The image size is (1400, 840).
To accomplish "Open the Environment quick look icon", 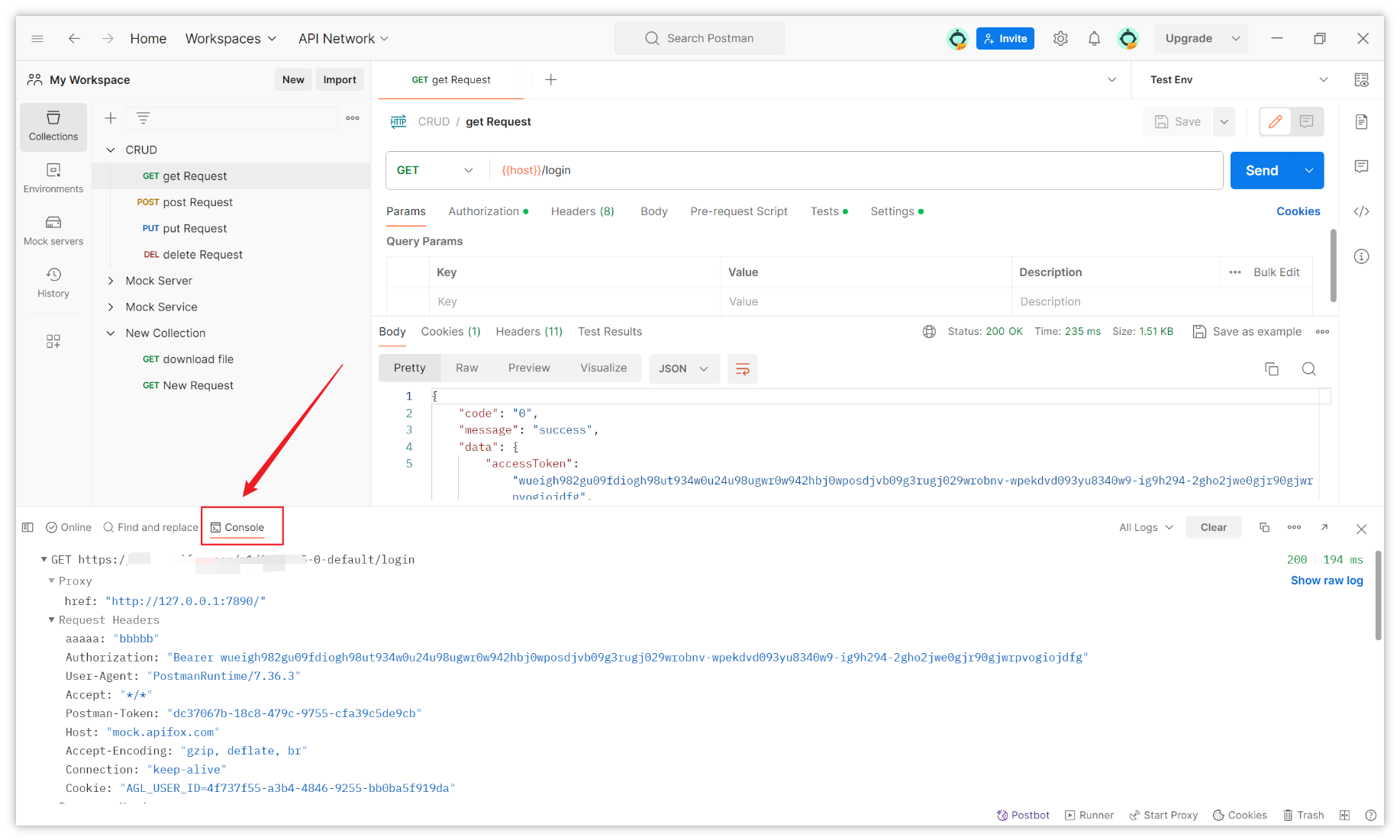I will coord(1363,79).
